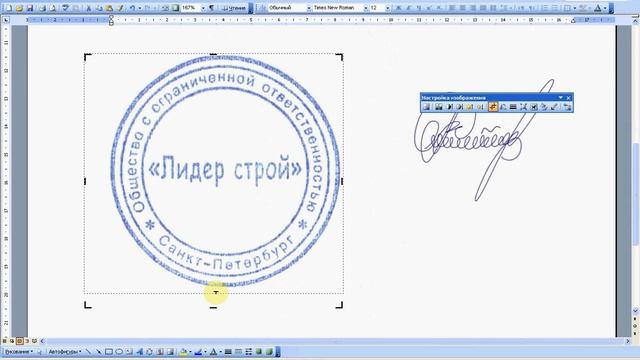Insert WordArt from drawing toolbar
640x360 pixels.
point(140,351)
